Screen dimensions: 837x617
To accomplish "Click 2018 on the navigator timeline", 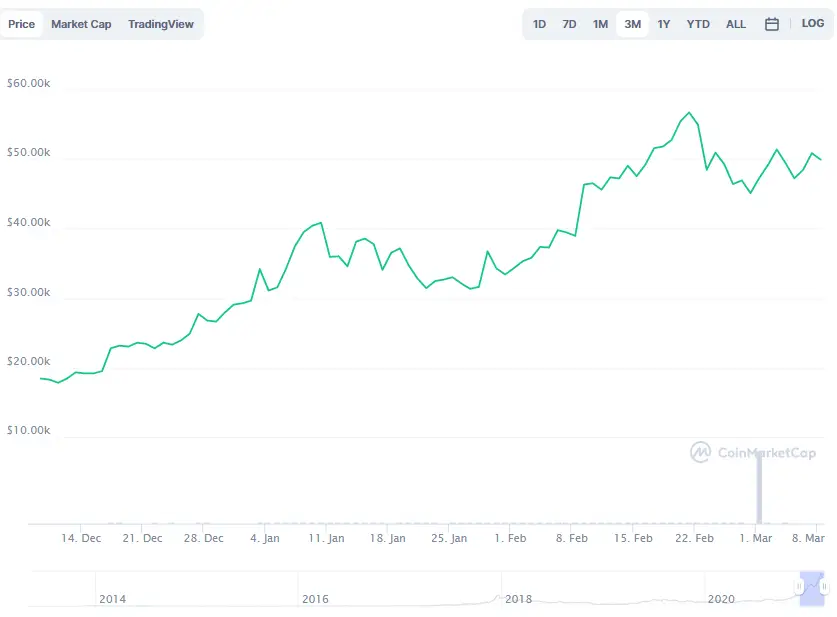I will (x=519, y=599).
